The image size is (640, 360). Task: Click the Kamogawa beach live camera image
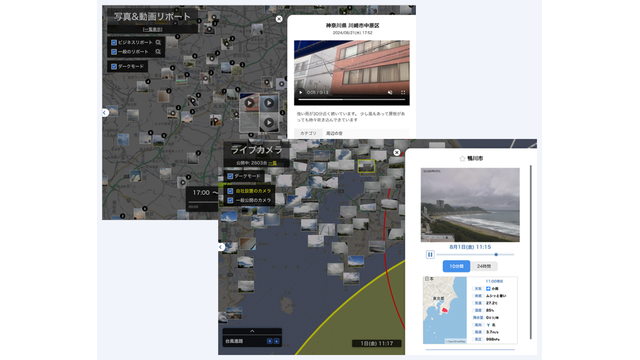tap(470, 204)
